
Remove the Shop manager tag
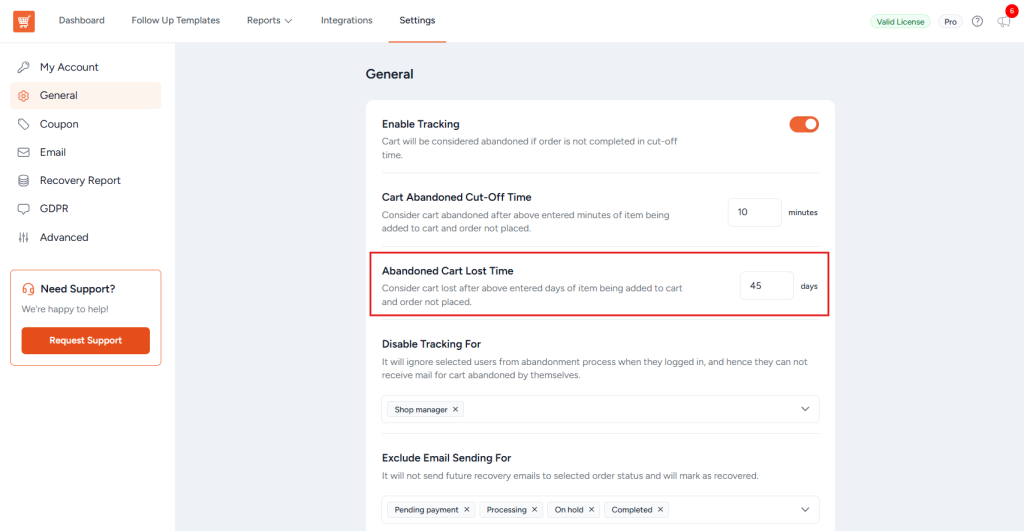tap(456, 409)
